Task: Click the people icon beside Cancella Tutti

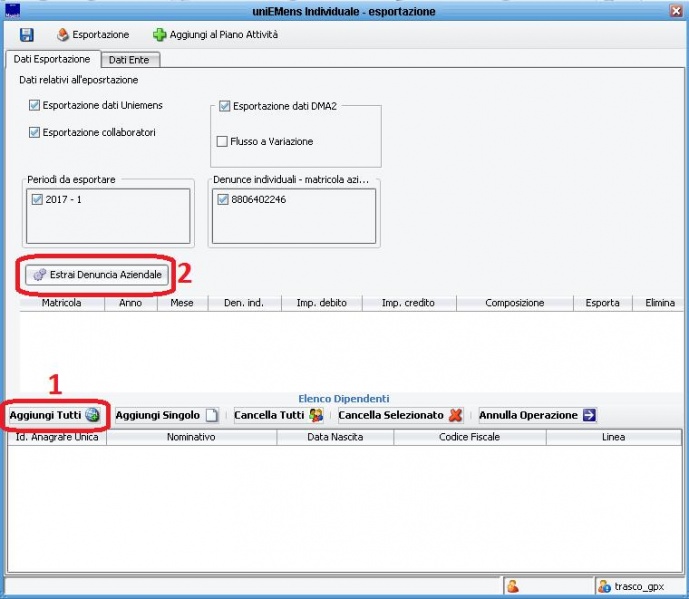Action: coord(316,415)
